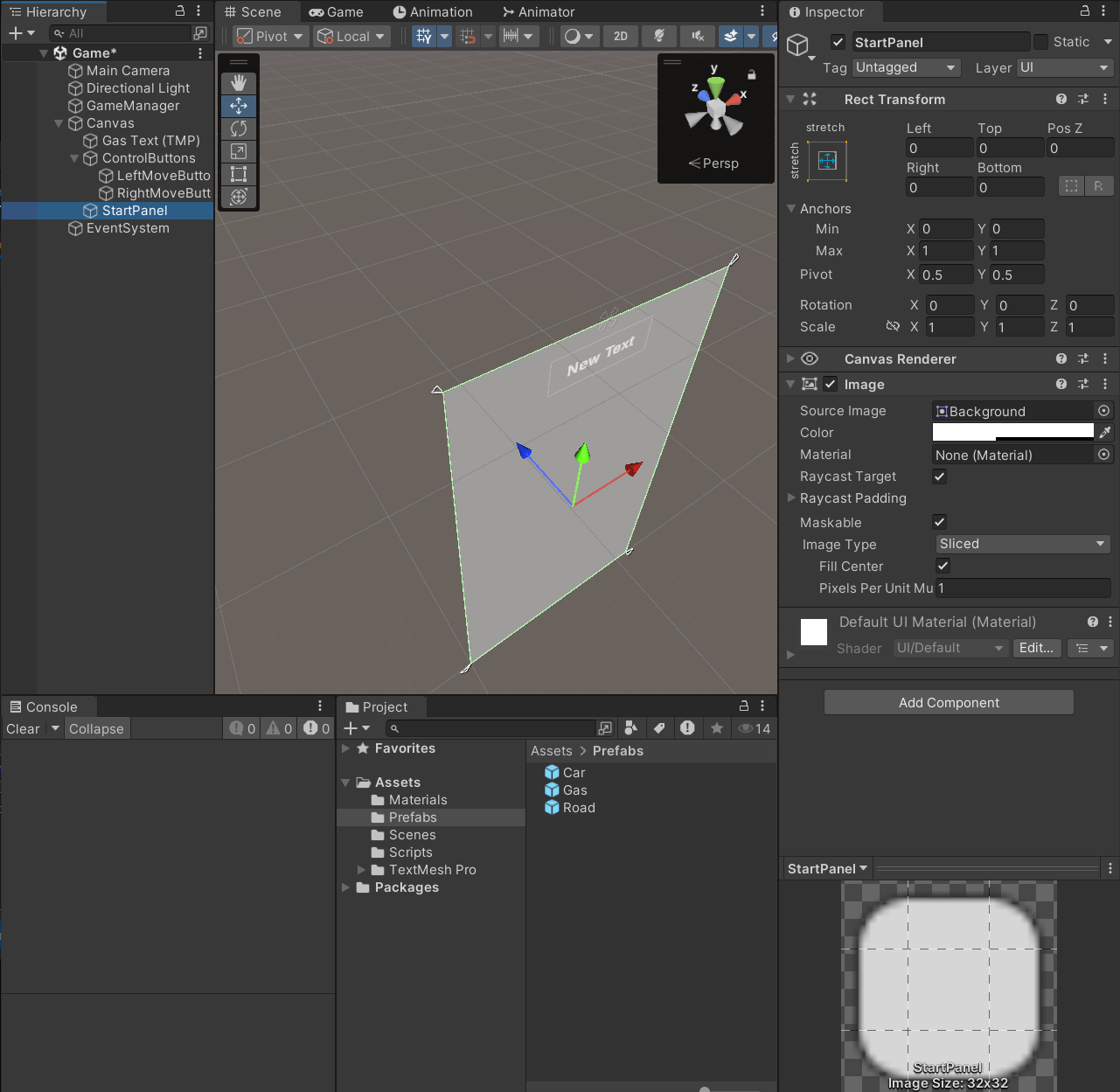
Task: Switch to the Animation tab
Action: coord(433,12)
